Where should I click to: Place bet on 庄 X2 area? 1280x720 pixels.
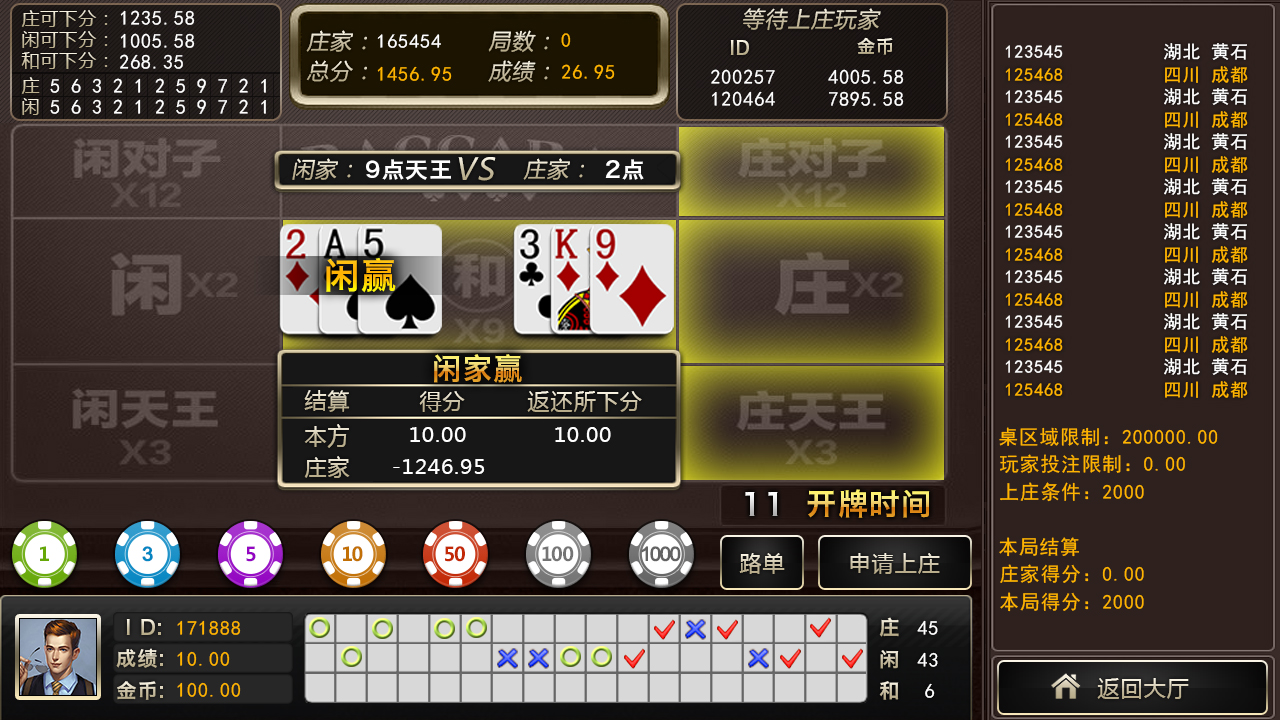point(811,291)
